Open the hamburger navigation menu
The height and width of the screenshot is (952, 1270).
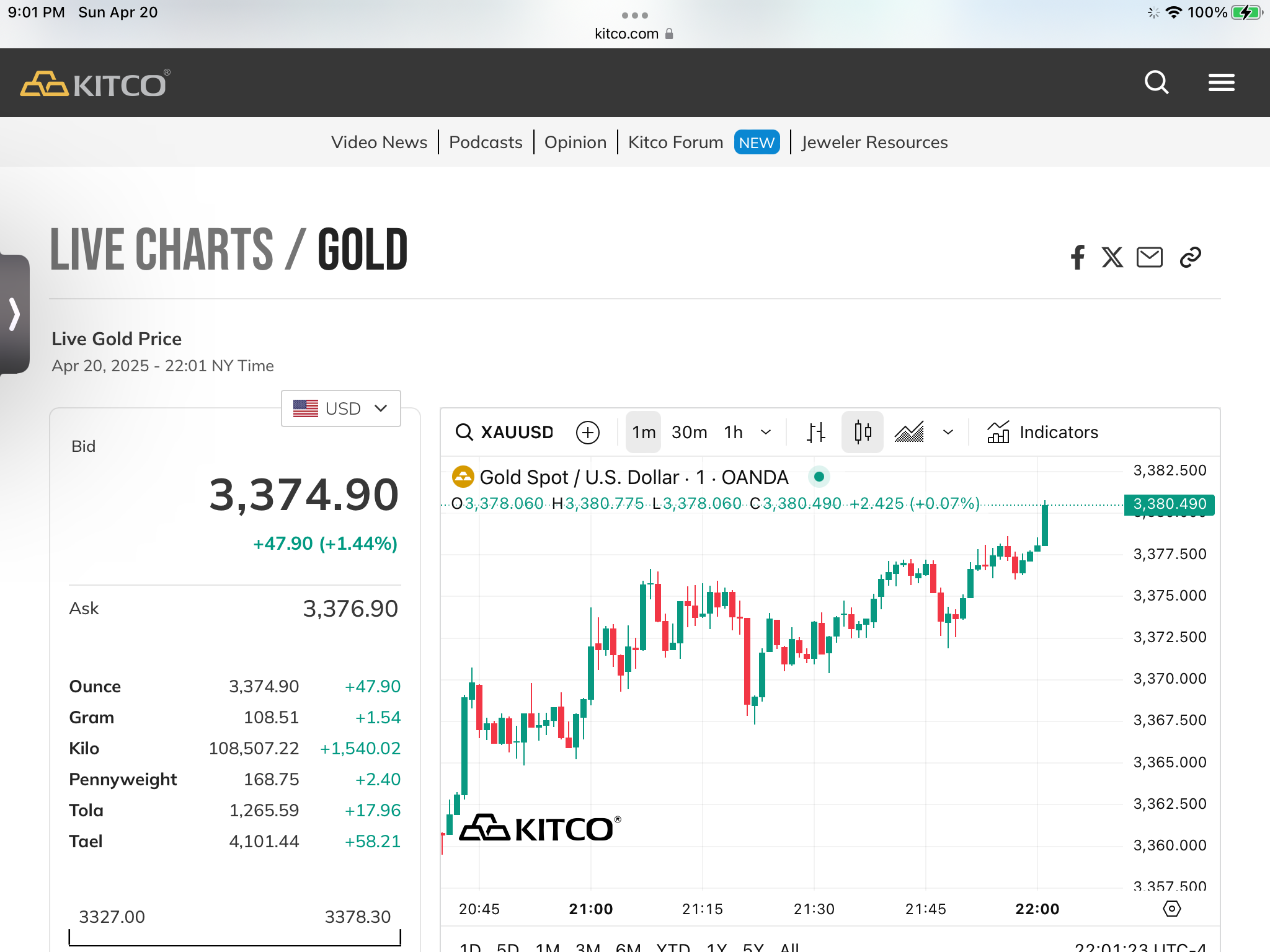[x=1221, y=82]
